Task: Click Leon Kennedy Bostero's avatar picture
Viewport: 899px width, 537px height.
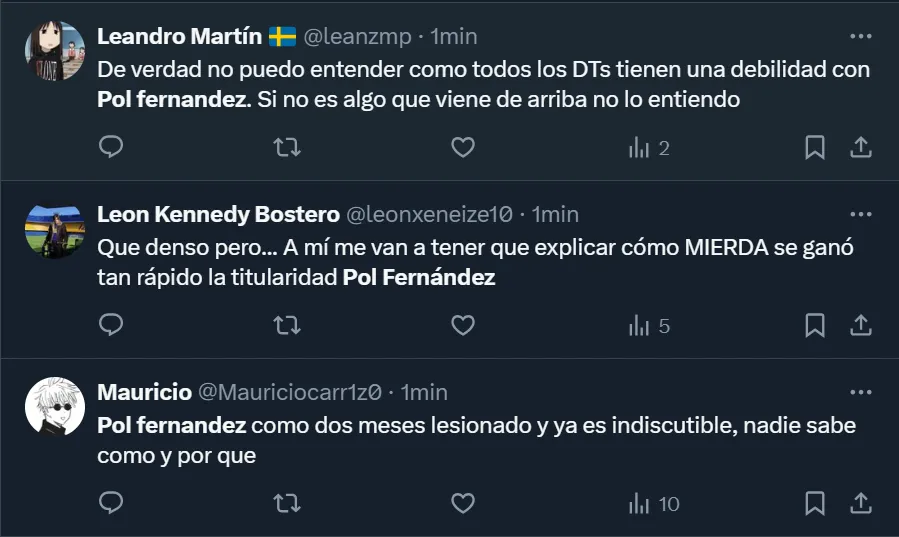Action: click(54, 231)
